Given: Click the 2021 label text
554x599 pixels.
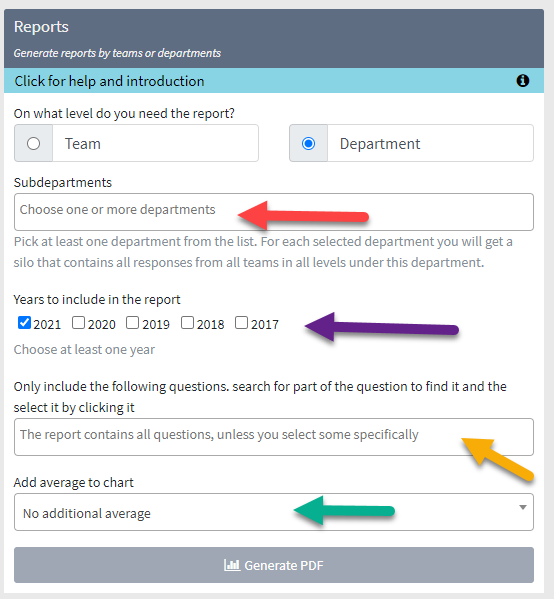Looking at the screenshot, I should (47, 324).
